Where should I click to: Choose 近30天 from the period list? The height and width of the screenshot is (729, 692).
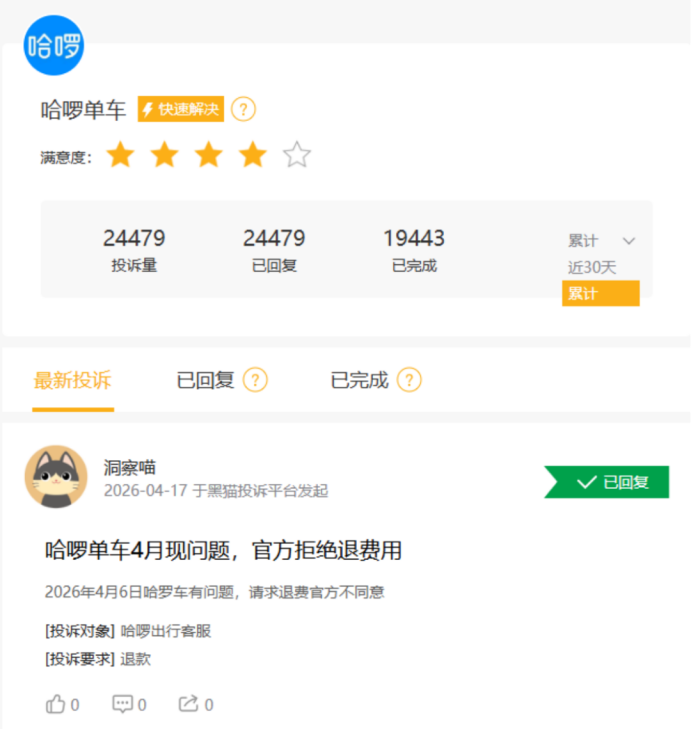[x=592, y=267]
